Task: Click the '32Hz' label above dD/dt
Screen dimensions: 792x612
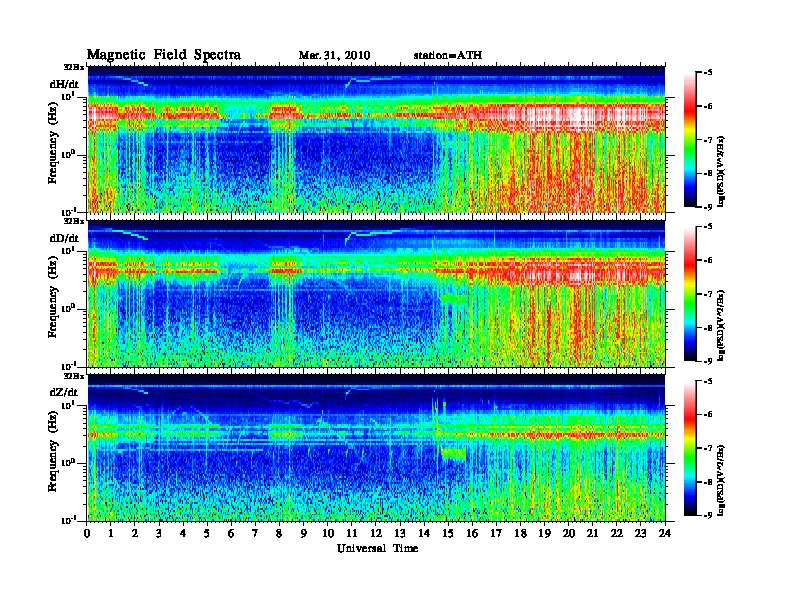Action: 73,221
